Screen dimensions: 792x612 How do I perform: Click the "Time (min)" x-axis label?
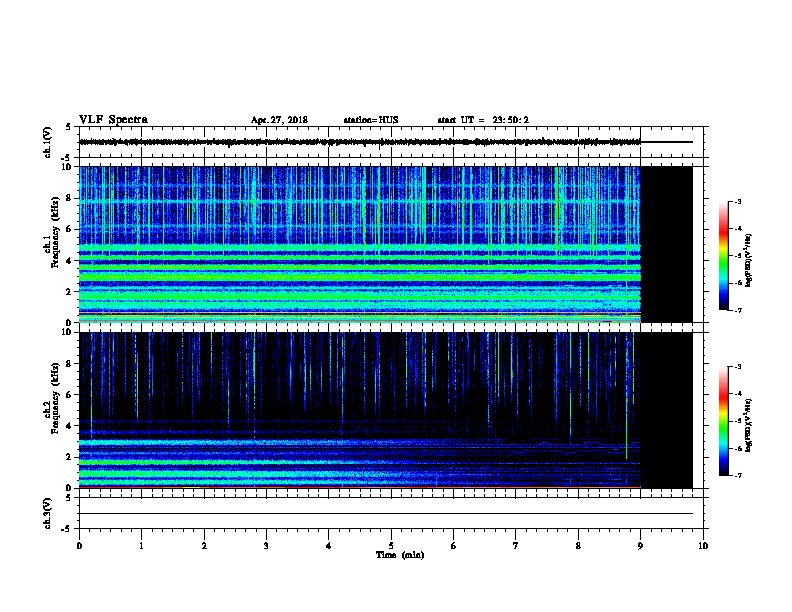400,555
